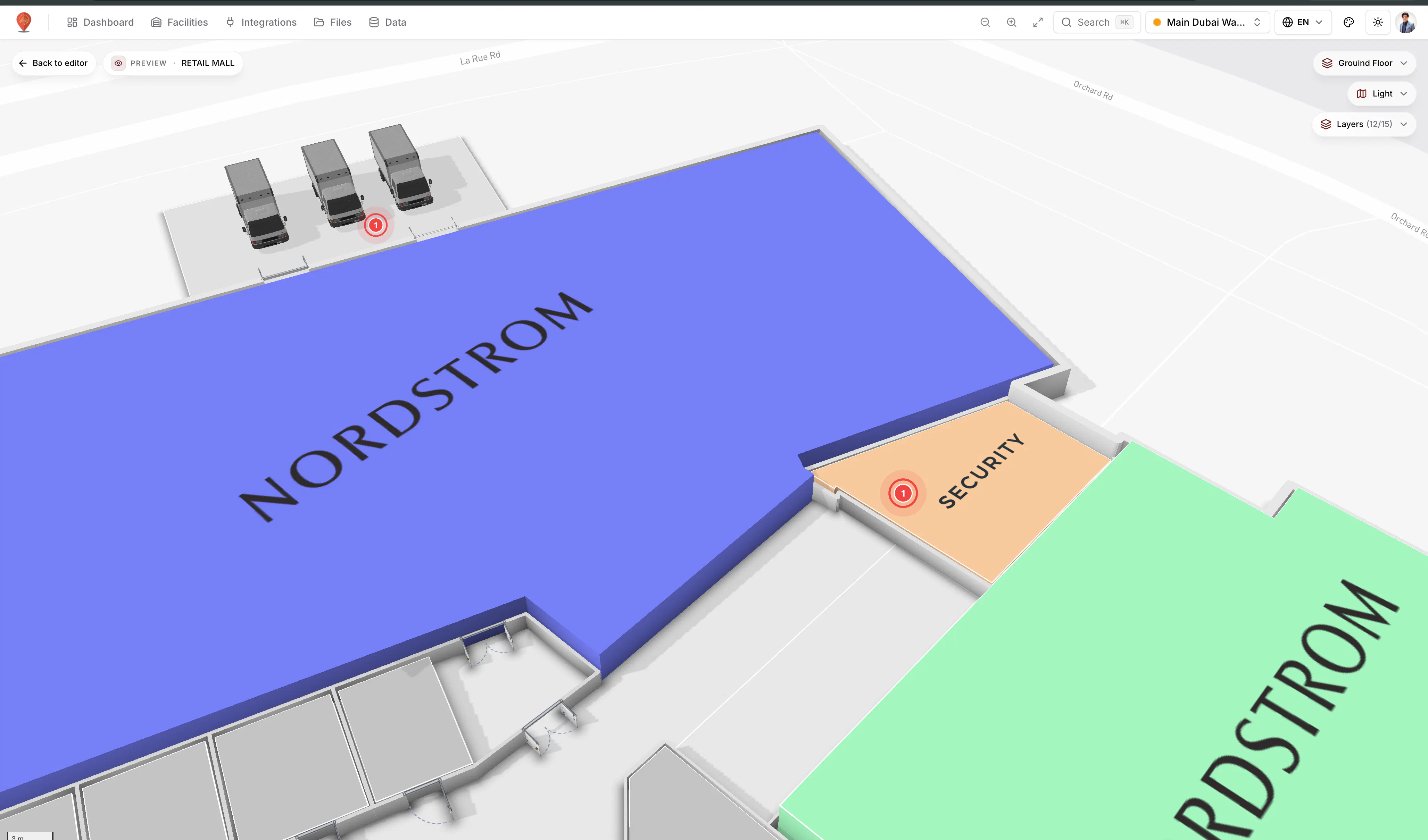Click the rightmost delivery truck model
The image size is (1428, 840).
point(401,167)
